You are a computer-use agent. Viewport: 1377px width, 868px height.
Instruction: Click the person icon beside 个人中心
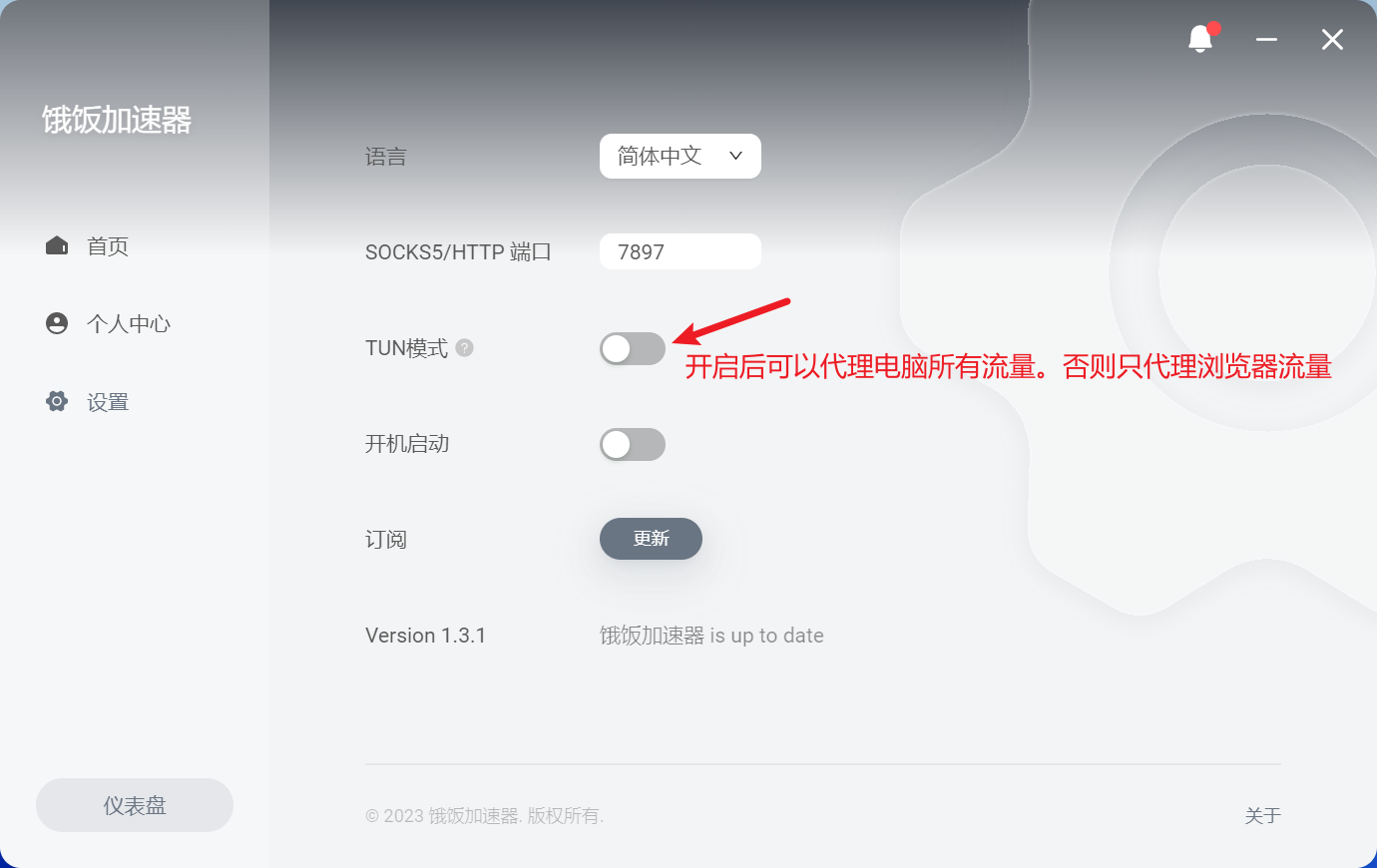57,323
